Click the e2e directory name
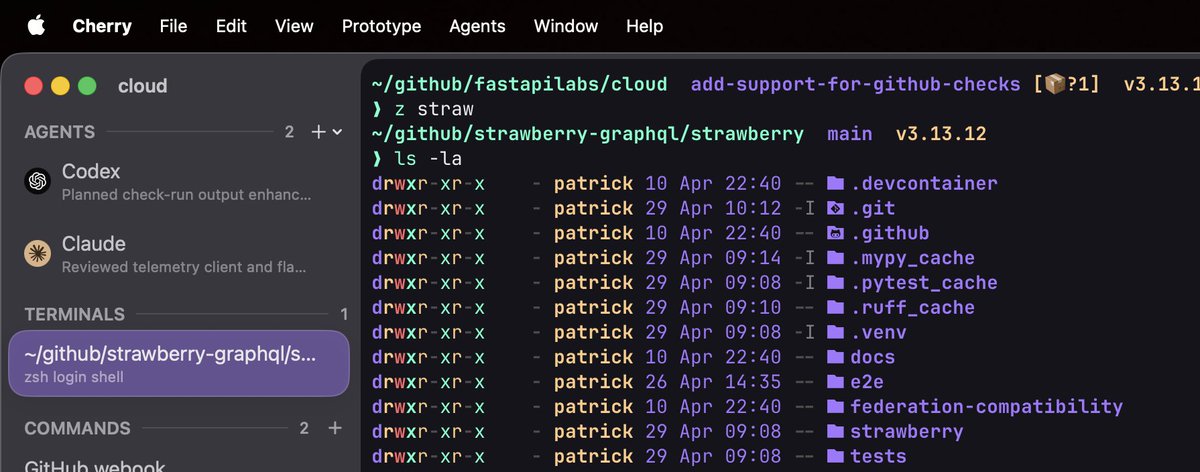1200x472 pixels. point(867,382)
